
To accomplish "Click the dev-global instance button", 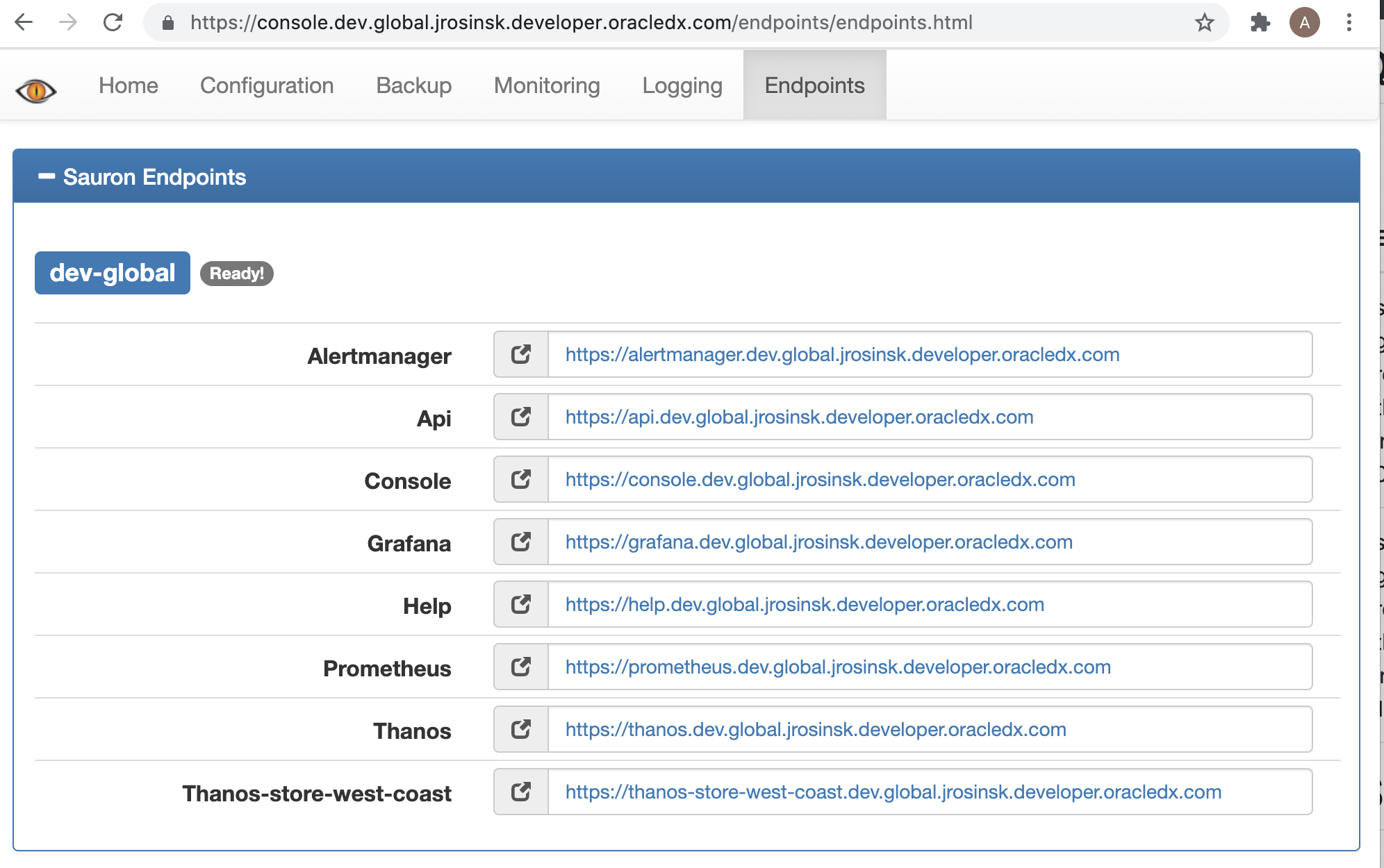I will [x=113, y=273].
